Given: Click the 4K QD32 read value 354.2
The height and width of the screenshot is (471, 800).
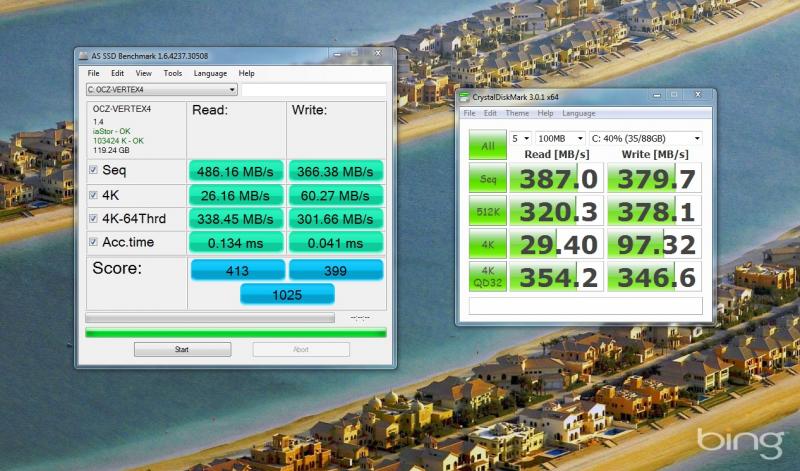Looking at the screenshot, I should (x=557, y=277).
